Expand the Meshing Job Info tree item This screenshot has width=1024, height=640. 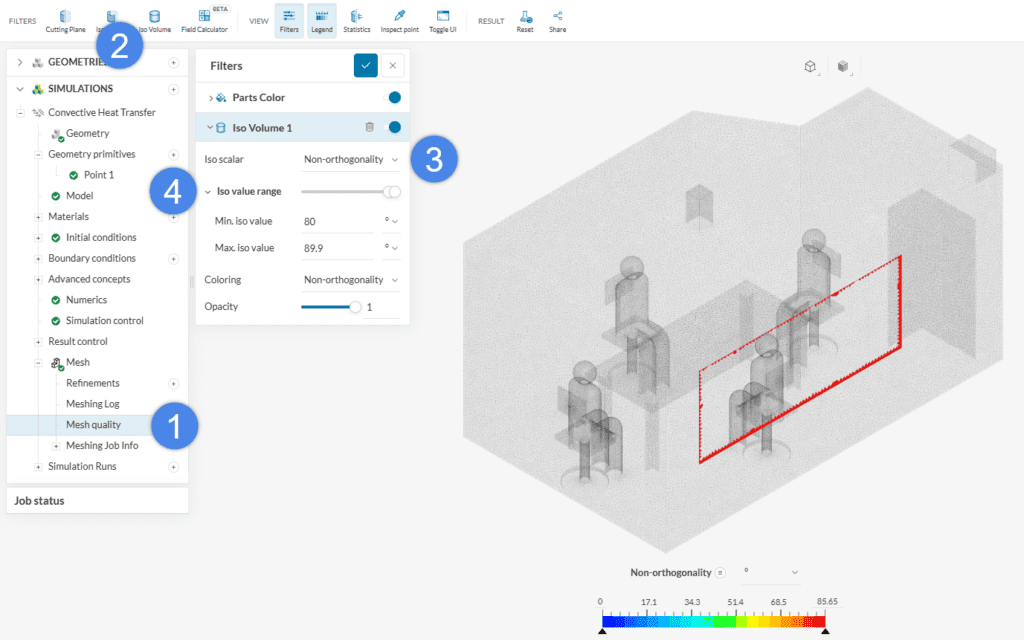(x=56, y=445)
